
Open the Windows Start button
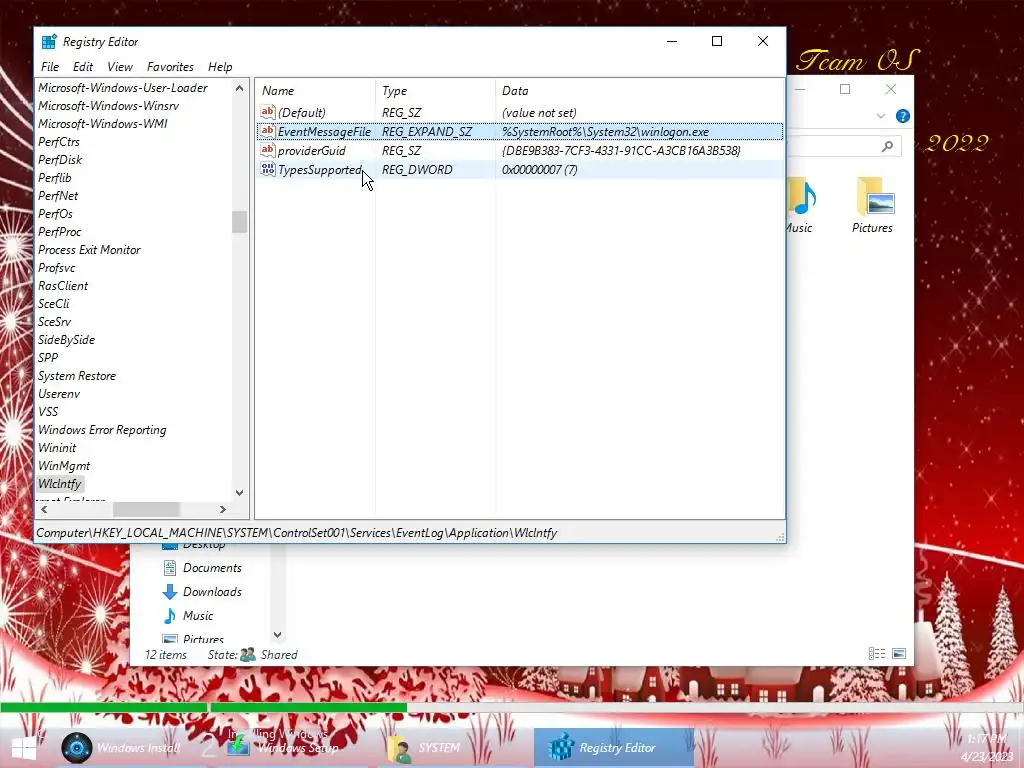pos(24,748)
